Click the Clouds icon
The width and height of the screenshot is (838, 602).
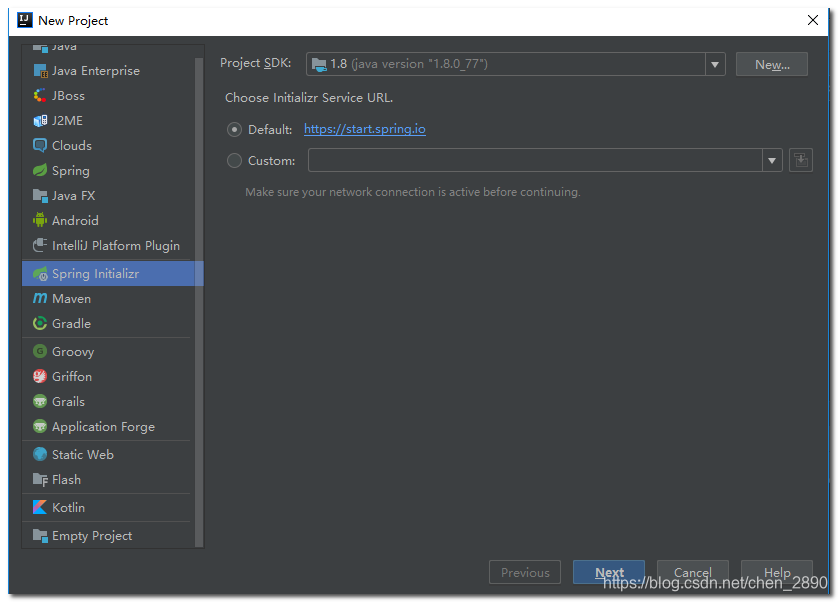(x=40, y=145)
